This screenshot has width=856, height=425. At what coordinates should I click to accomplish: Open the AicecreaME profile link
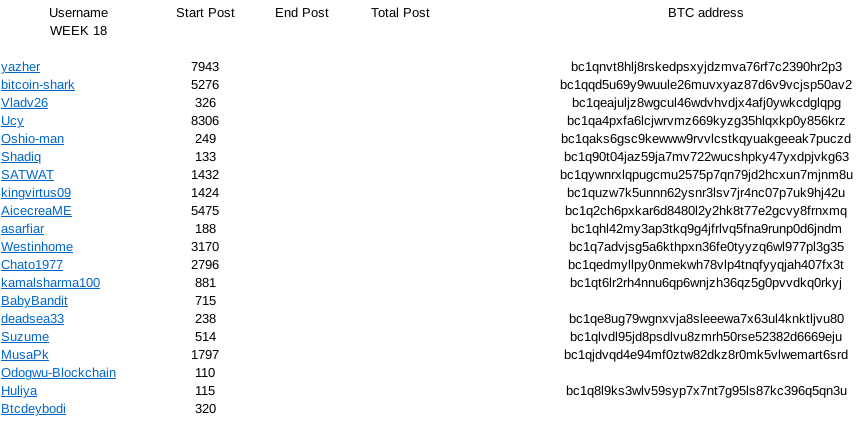click(36, 211)
